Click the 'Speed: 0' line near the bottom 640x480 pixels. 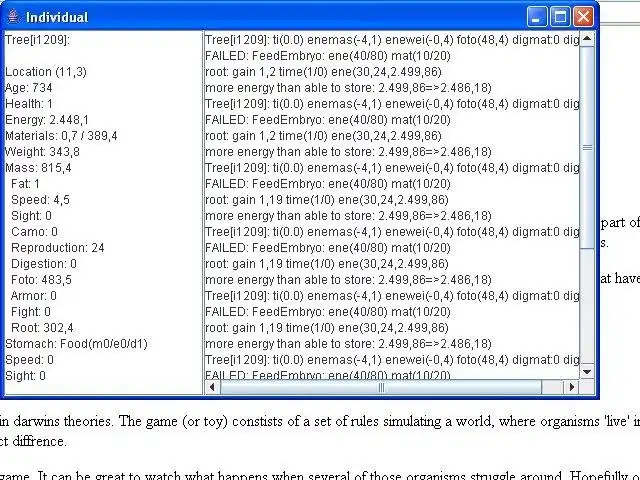(29, 360)
